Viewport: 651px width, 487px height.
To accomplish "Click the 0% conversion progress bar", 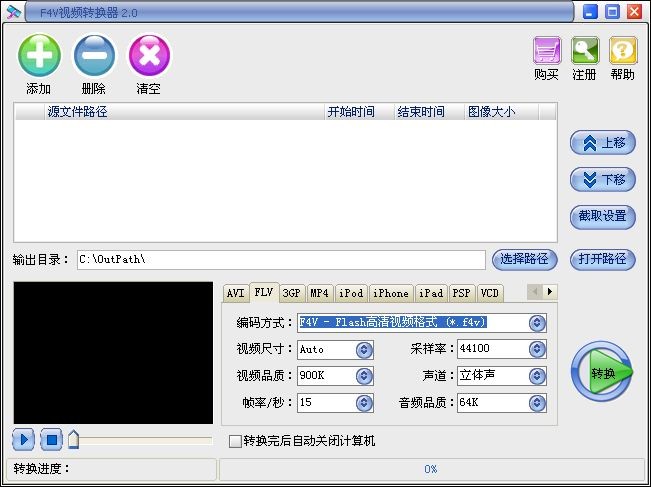I will [431, 470].
